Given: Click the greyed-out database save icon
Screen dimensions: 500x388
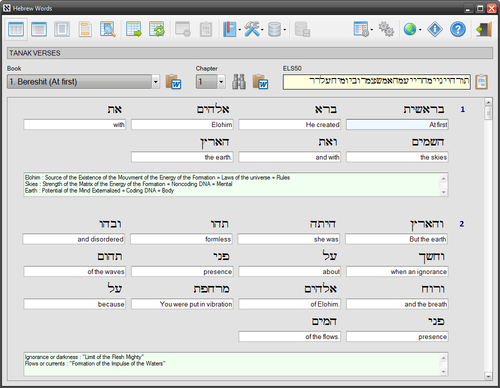Looking at the screenshot, I should [x=302, y=30].
